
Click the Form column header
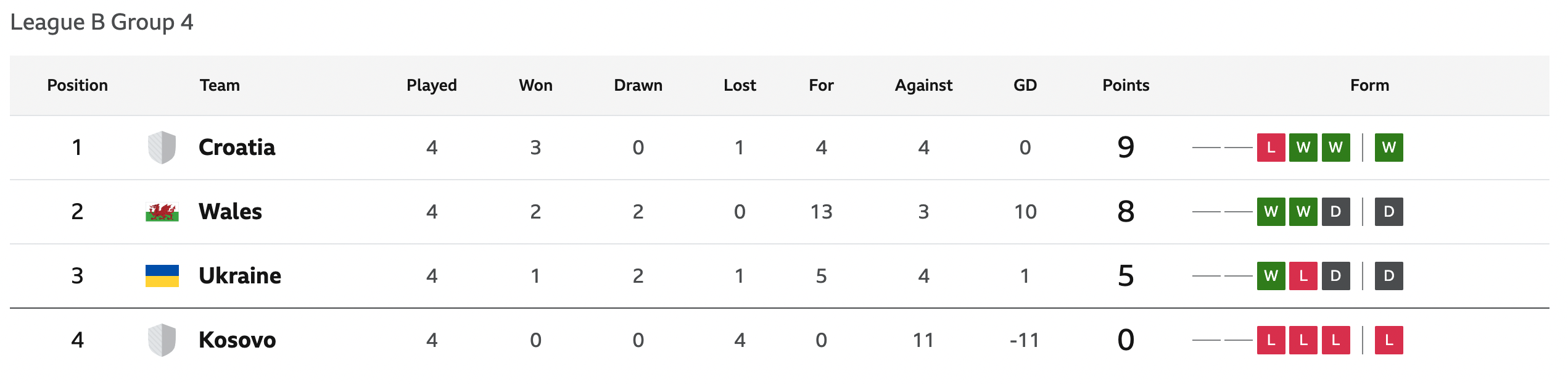point(1369,85)
